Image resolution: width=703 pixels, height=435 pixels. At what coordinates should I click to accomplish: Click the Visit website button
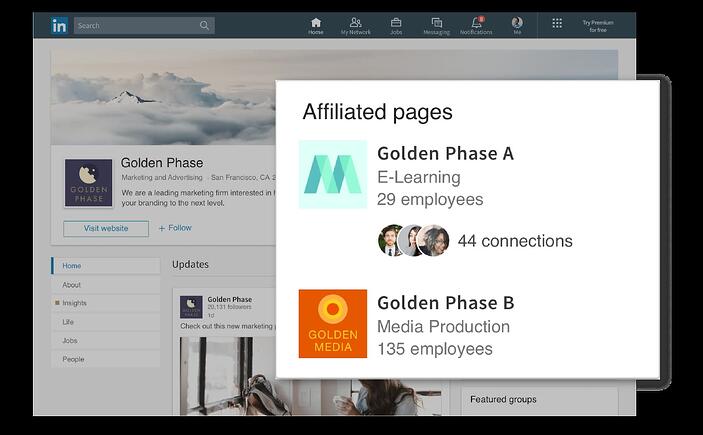pyautogui.click(x=105, y=228)
